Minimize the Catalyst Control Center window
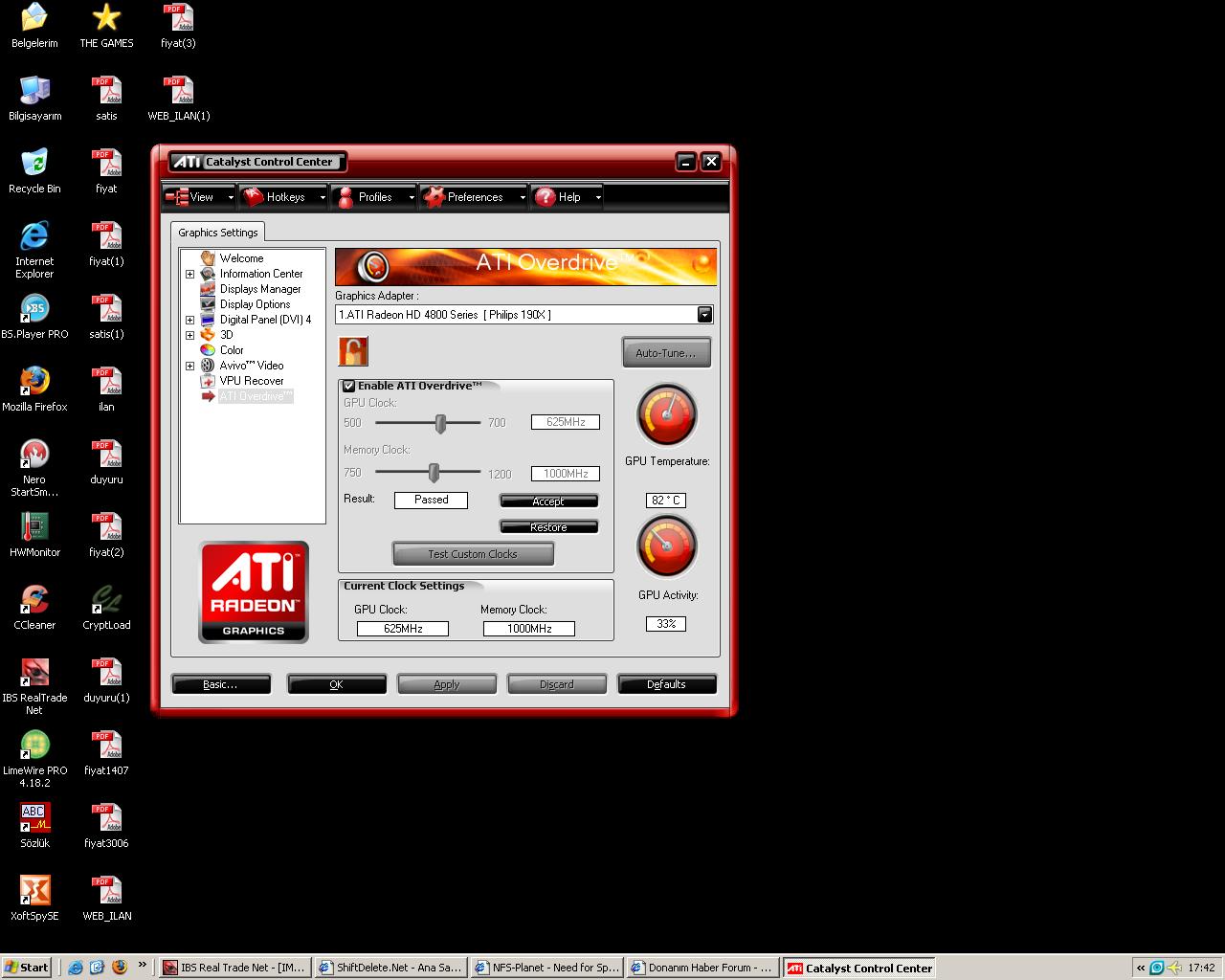This screenshot has height=980, width=1225. (x=685, y=162)
